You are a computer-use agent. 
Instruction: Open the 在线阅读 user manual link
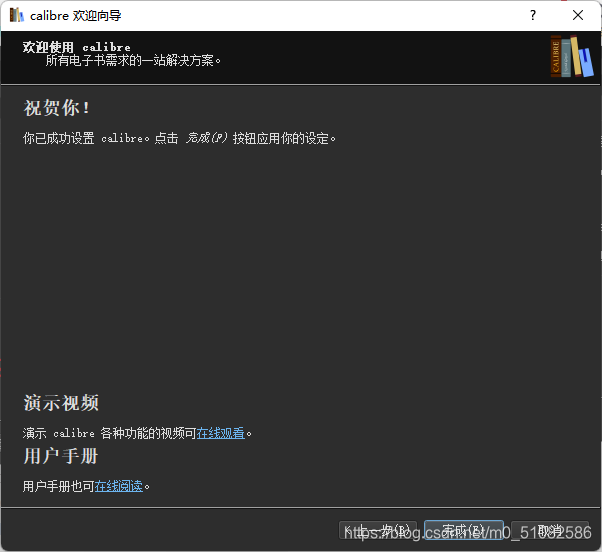[x=119, y=486]
